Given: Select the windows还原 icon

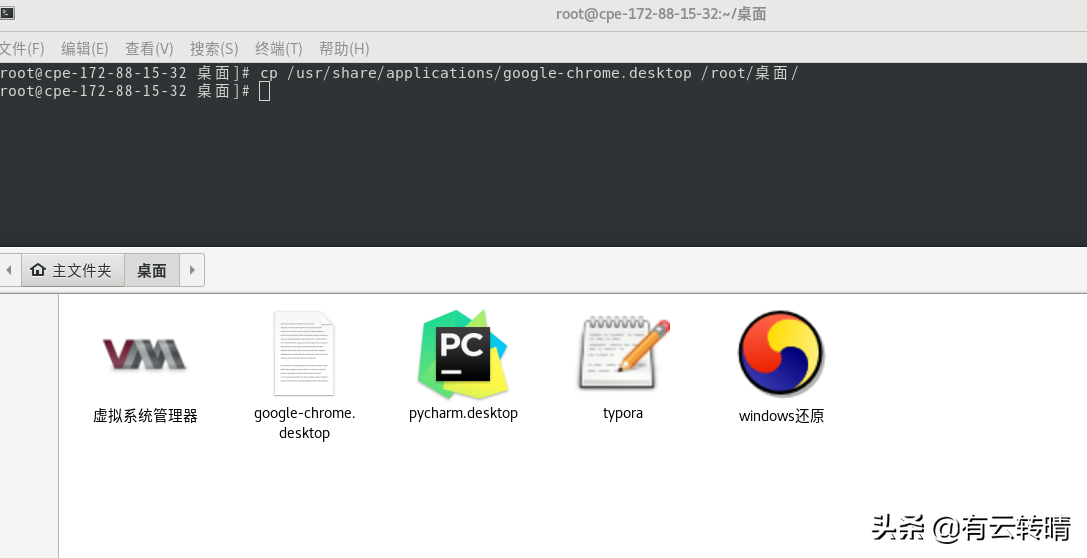Looking at the screenshot, I should [x=781, y=354].
